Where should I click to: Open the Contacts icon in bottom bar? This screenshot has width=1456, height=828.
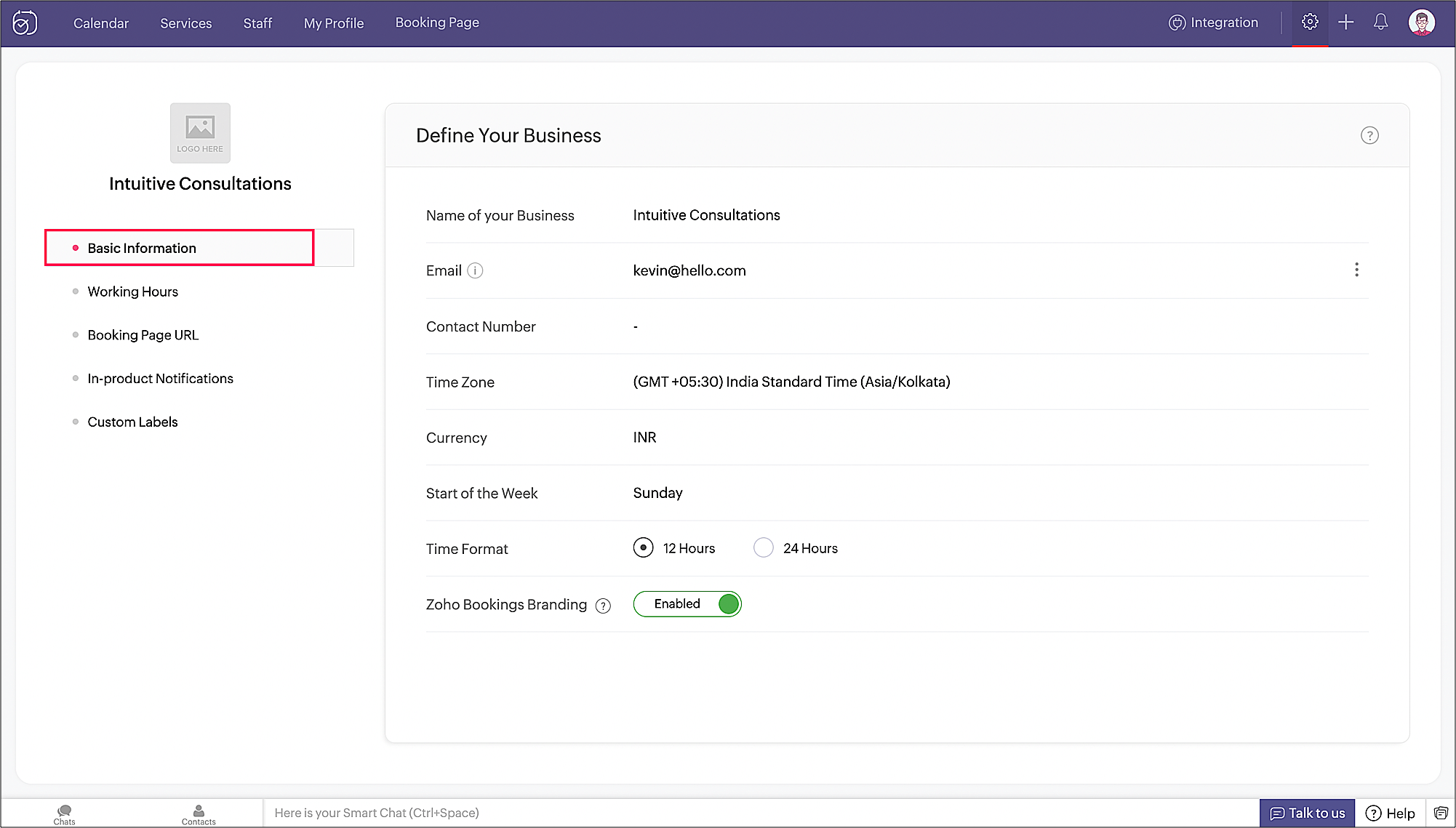tap(199, 814)
